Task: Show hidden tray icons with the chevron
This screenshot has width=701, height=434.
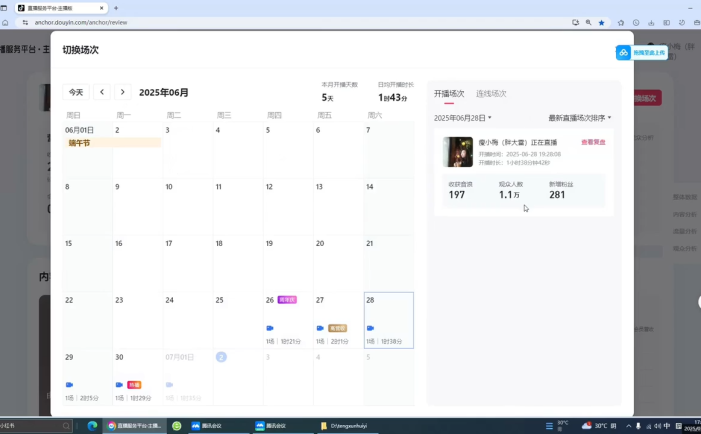Action: click(x=628, y=426)
